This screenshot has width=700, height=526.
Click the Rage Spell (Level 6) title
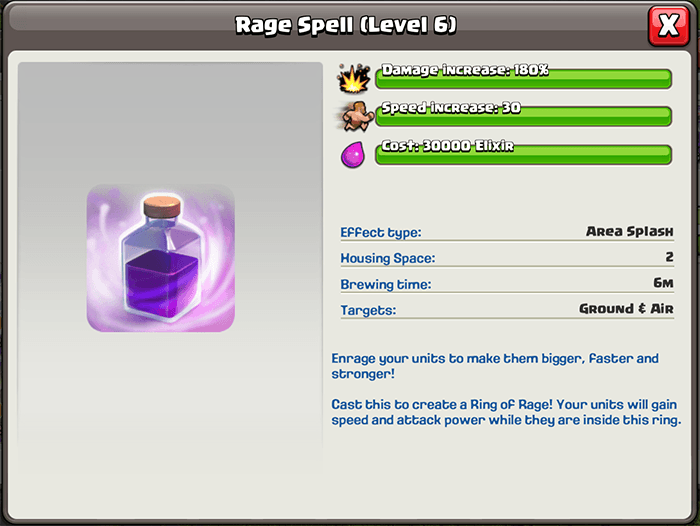(x=346, y=25)
